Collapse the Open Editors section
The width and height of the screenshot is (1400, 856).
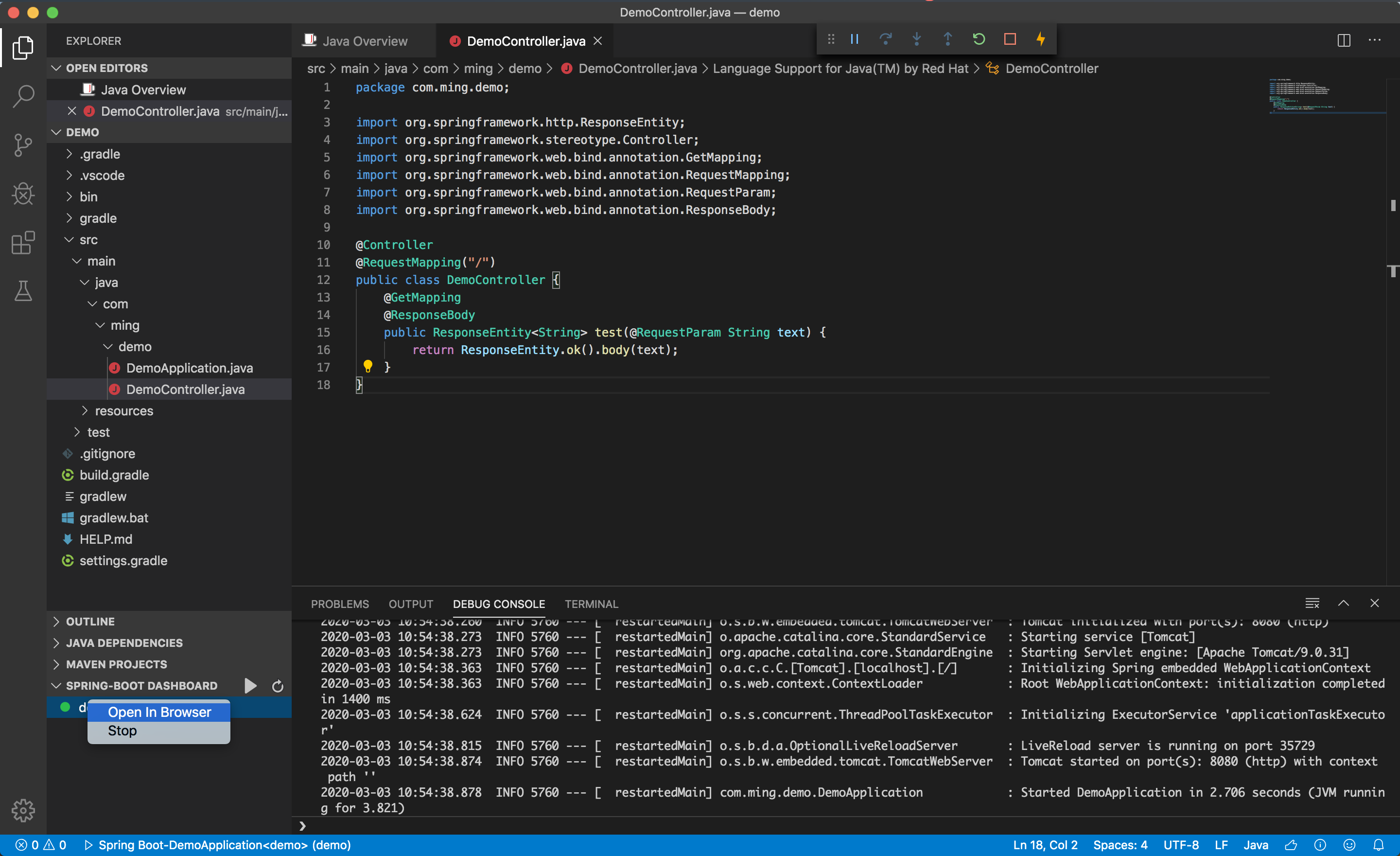(56, 68)
